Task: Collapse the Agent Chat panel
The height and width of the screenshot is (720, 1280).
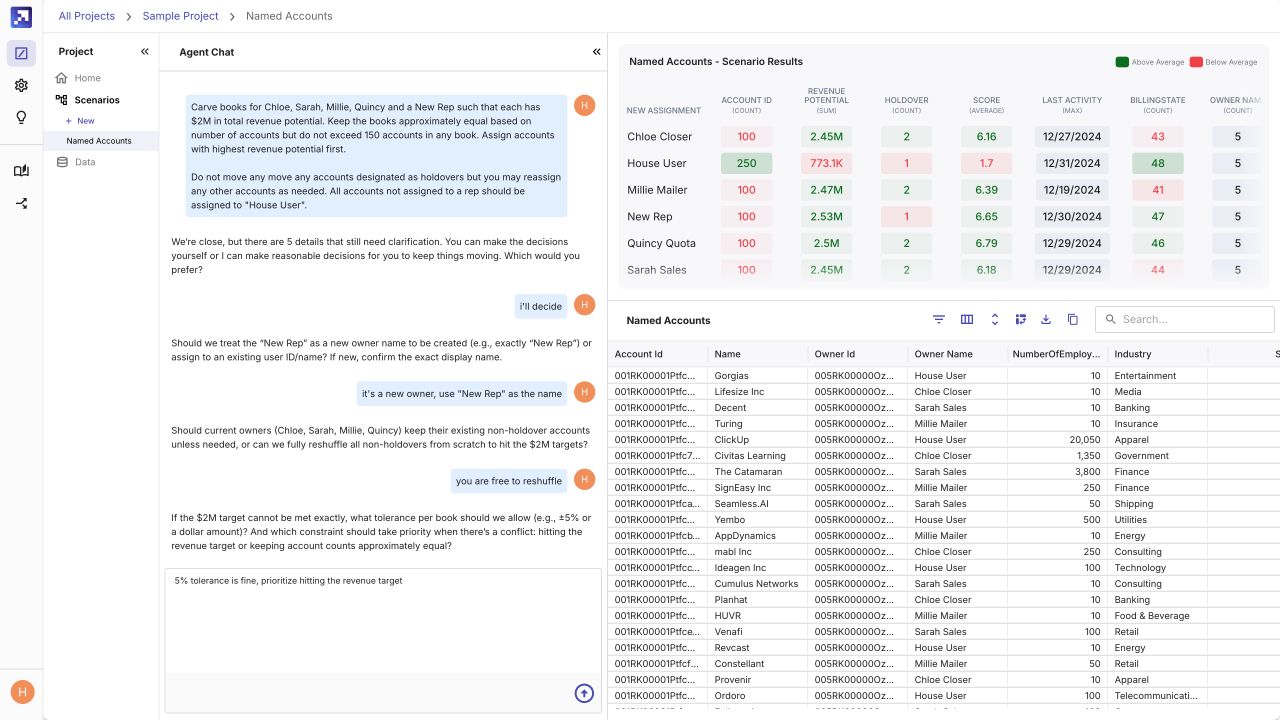Action: tap(597, 51)
